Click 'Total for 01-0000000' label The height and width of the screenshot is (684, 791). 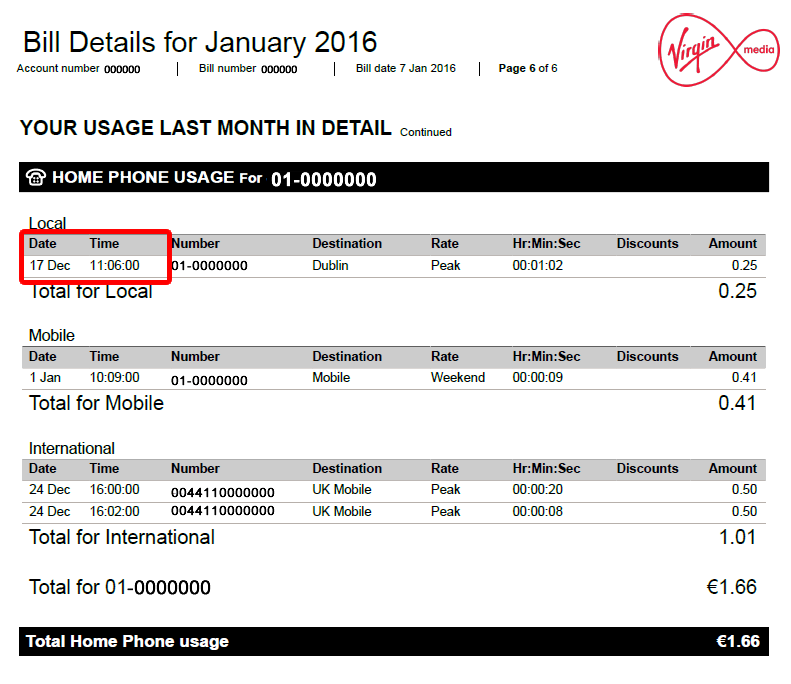click(120, 588)
